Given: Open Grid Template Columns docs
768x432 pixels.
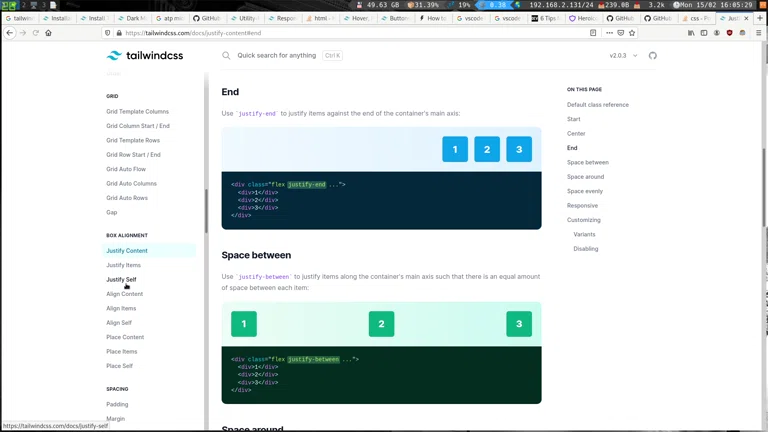Looking at the screenshot, I should 137,112.
